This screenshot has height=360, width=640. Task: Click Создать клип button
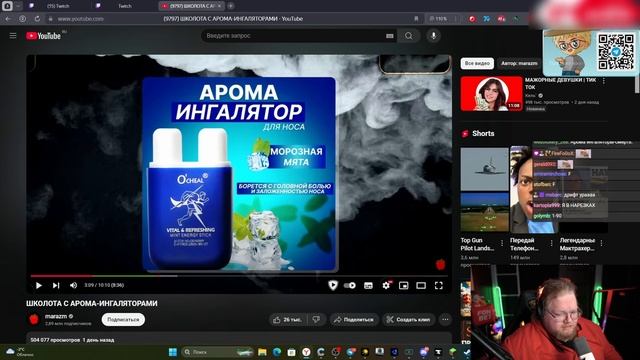pyautogui.click(x=409, y=320)
